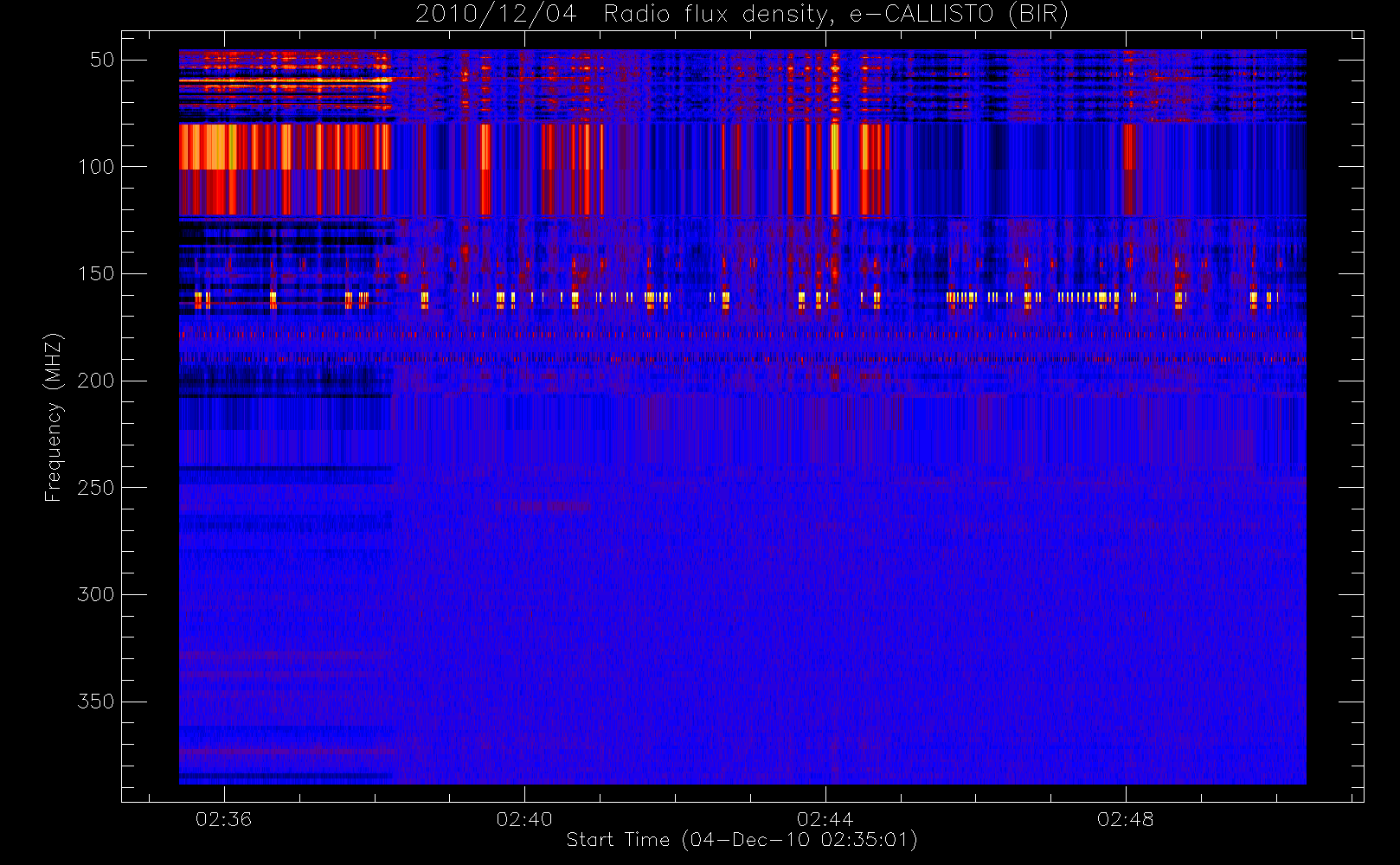
Task: Click the 200 frequency tick label
Action: (96, 381)
